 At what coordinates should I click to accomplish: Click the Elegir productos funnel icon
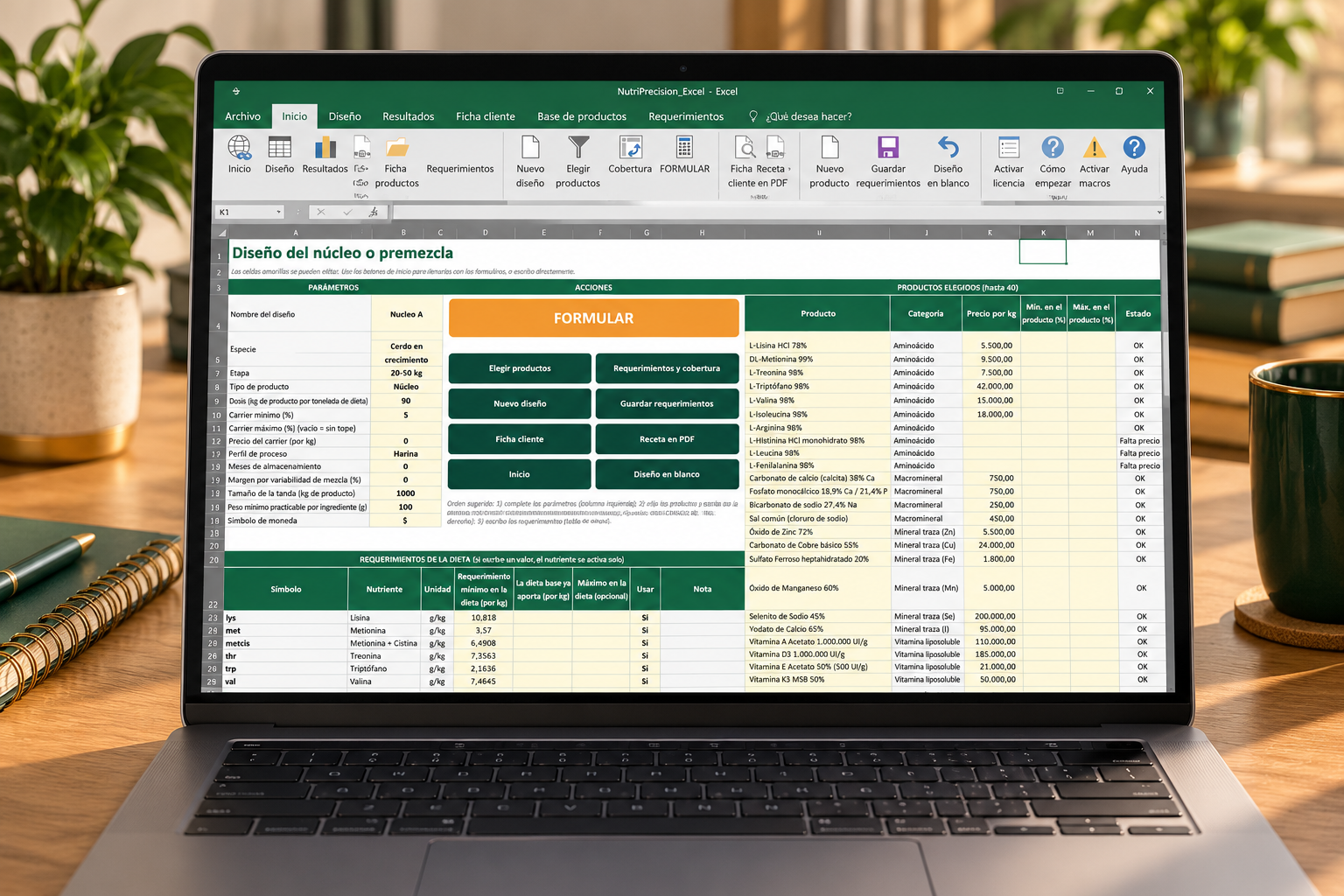pos(578,147)
